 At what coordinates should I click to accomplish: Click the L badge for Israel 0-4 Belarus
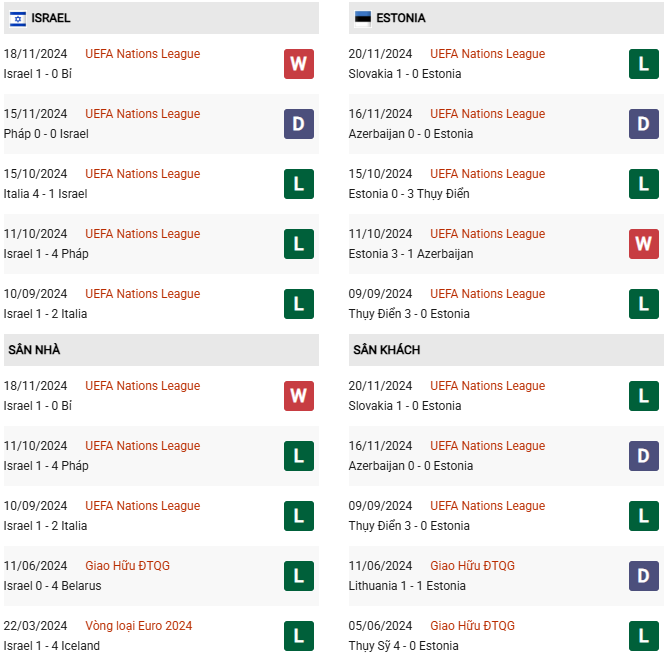tap(299, 576)
